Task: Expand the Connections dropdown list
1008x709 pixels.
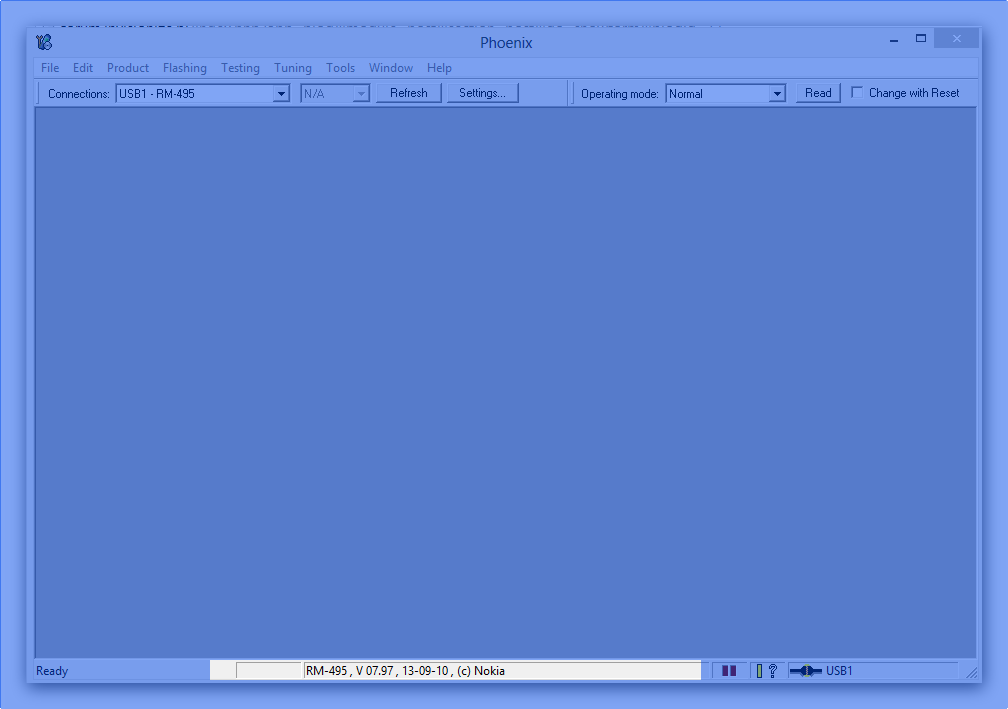Action: pyautogui.click(x=281, y=94)
